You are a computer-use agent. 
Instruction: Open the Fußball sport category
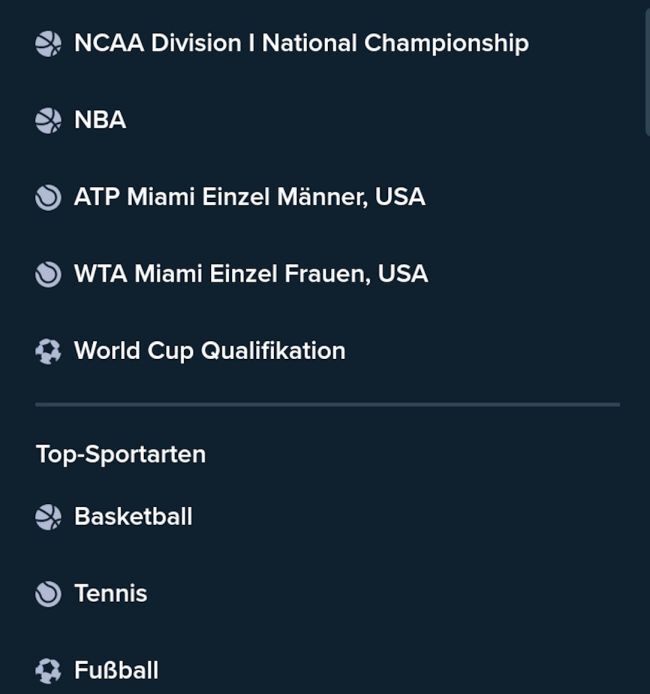point(116,670)
